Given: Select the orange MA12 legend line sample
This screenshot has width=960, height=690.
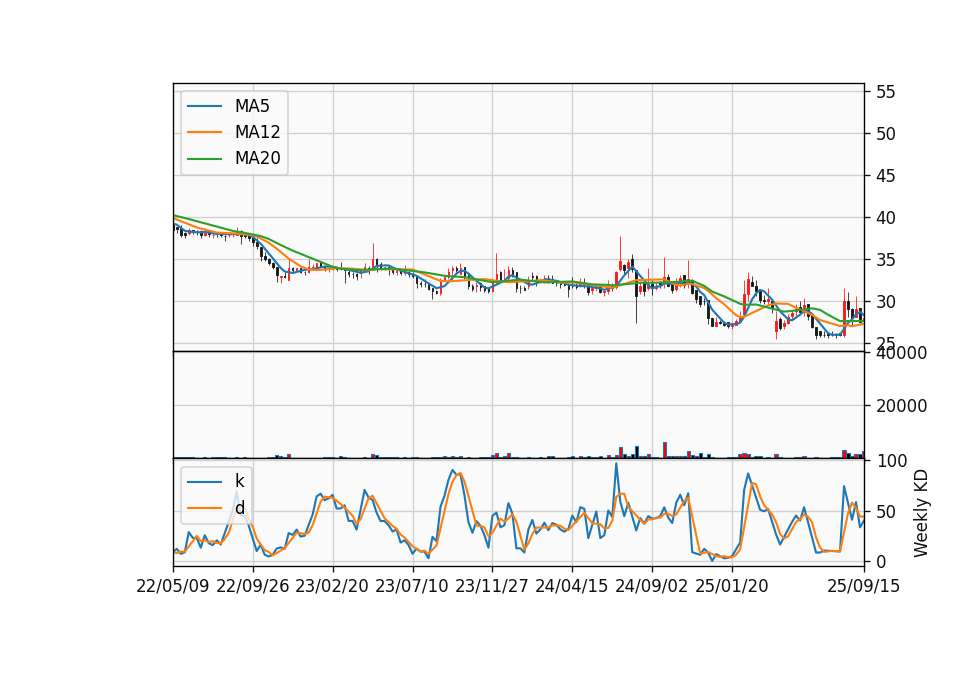Looking at the screenshot, I should pos(204,132).
